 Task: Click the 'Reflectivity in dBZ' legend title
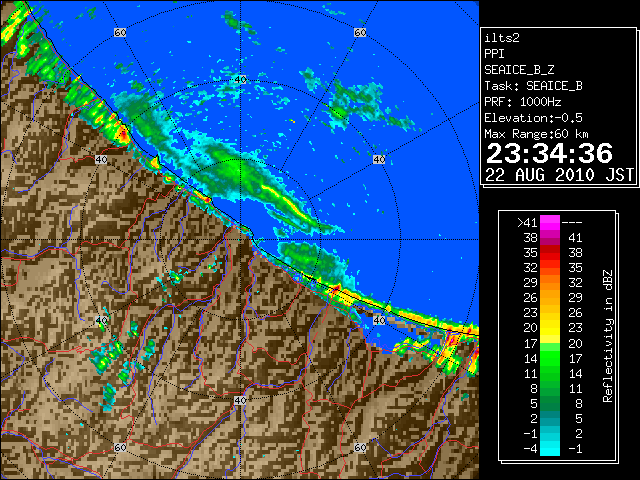pos(607,336)
